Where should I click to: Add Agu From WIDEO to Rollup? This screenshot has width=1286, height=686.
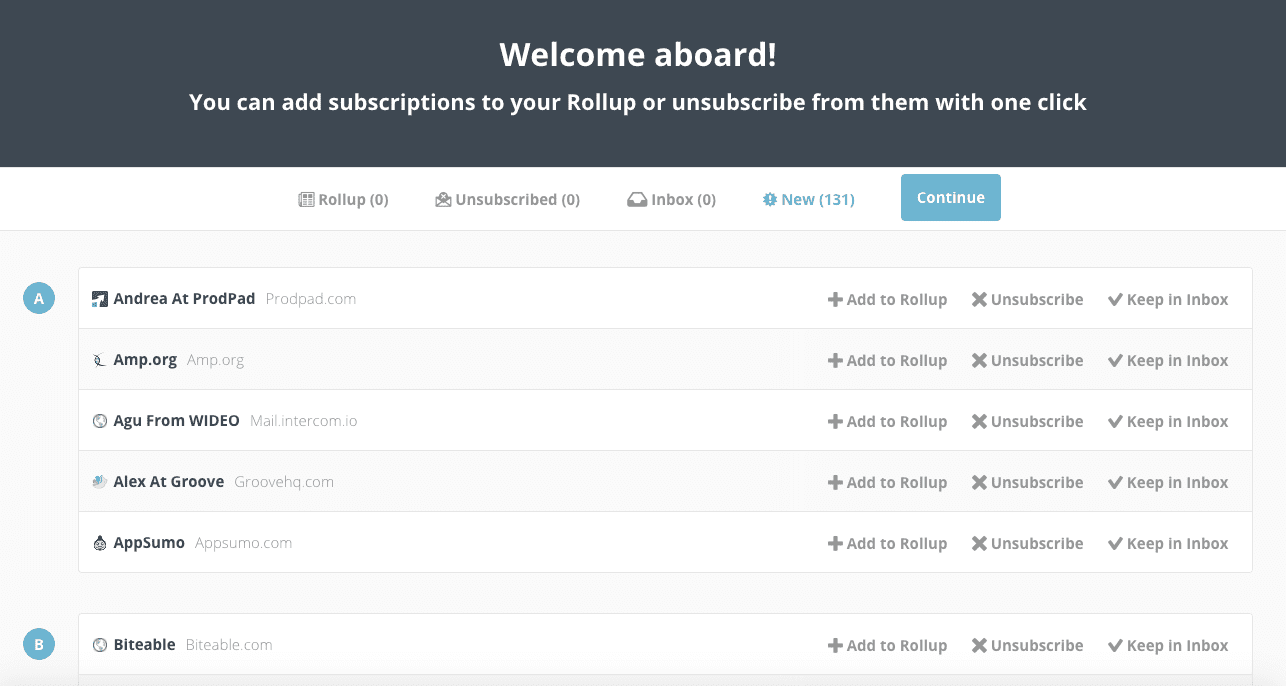click(x=887, y=421)
